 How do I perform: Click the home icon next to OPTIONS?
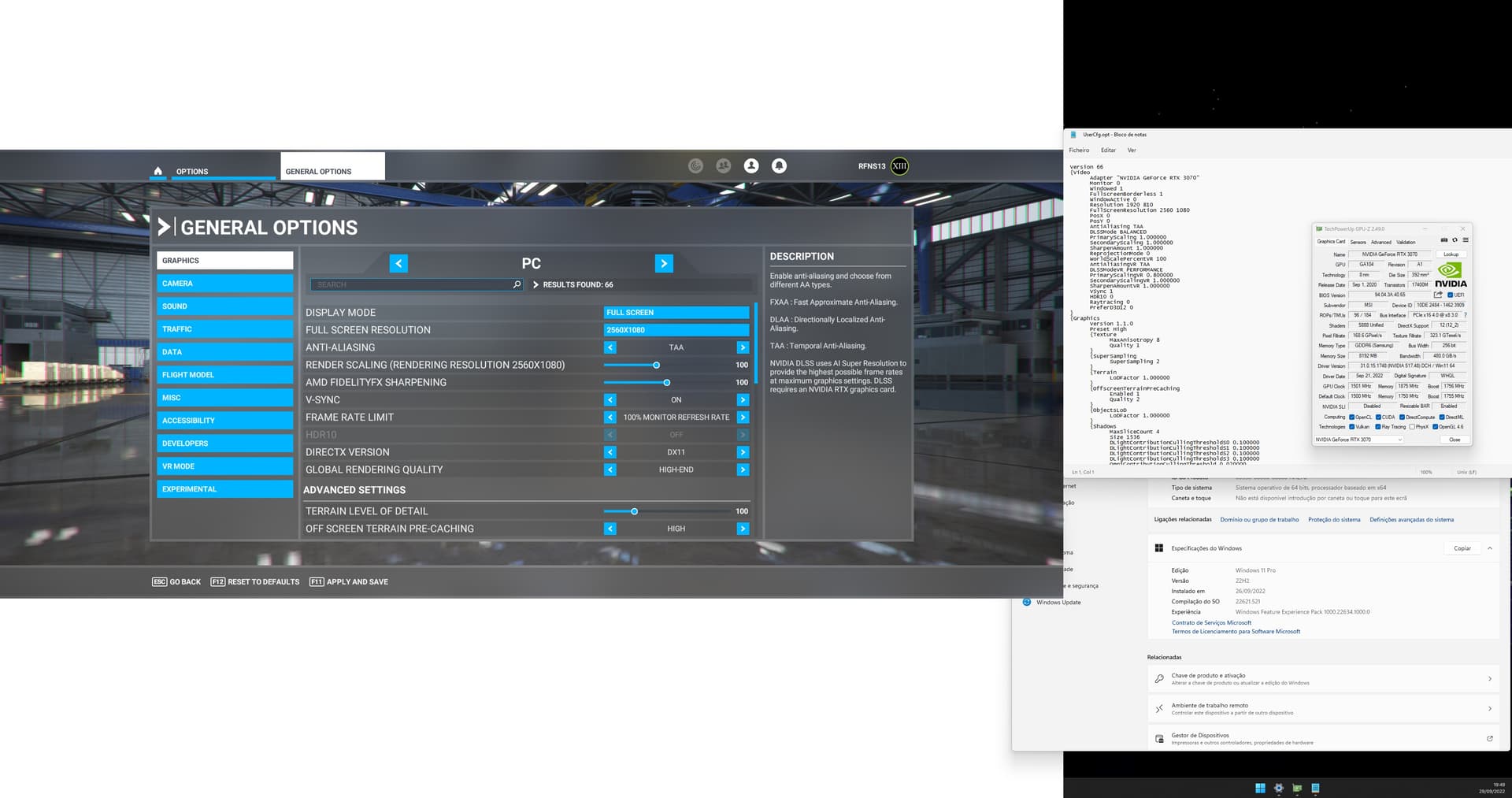point(157,170)
